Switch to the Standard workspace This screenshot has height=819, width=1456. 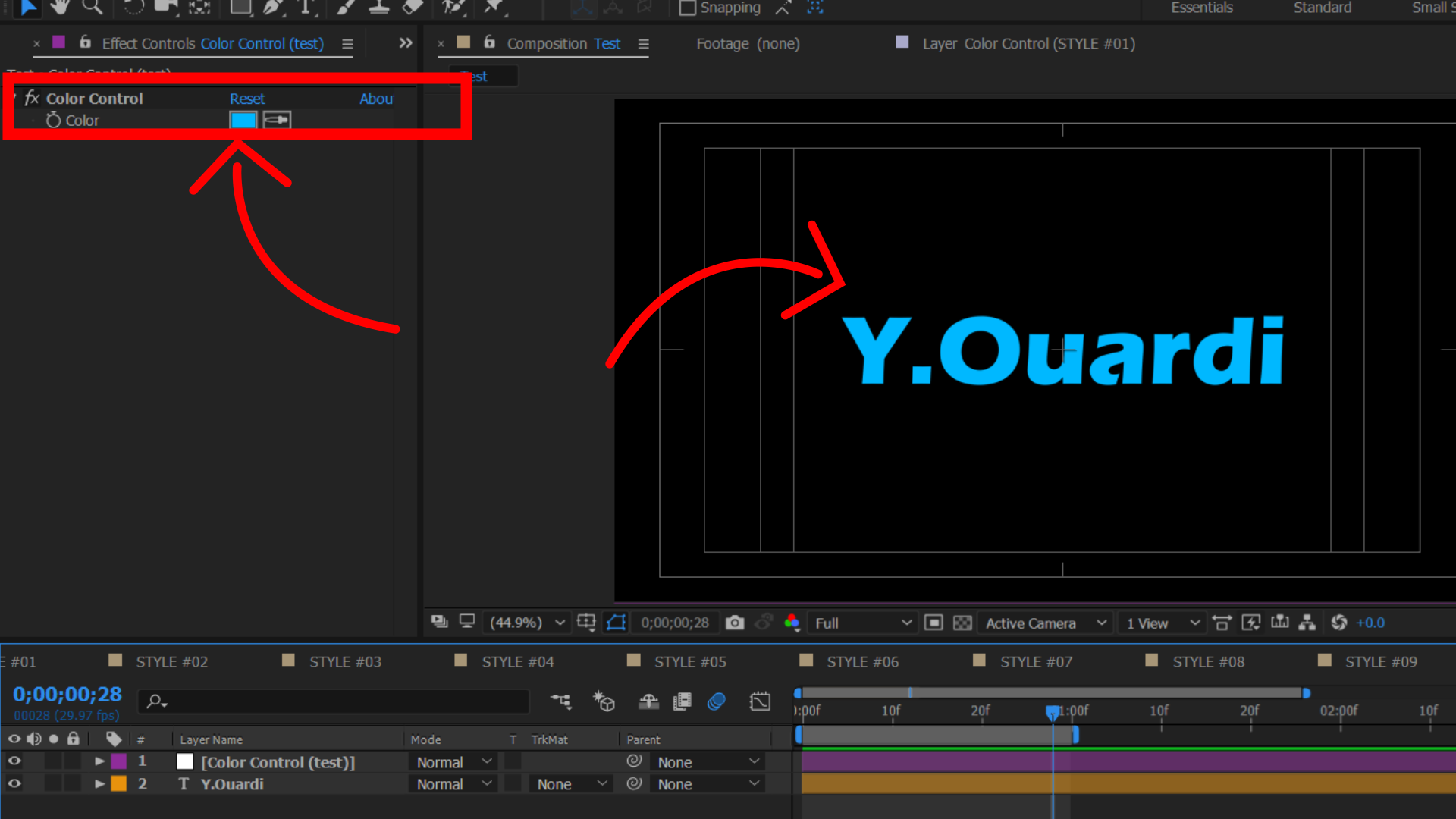click(x=1322, y=8)
